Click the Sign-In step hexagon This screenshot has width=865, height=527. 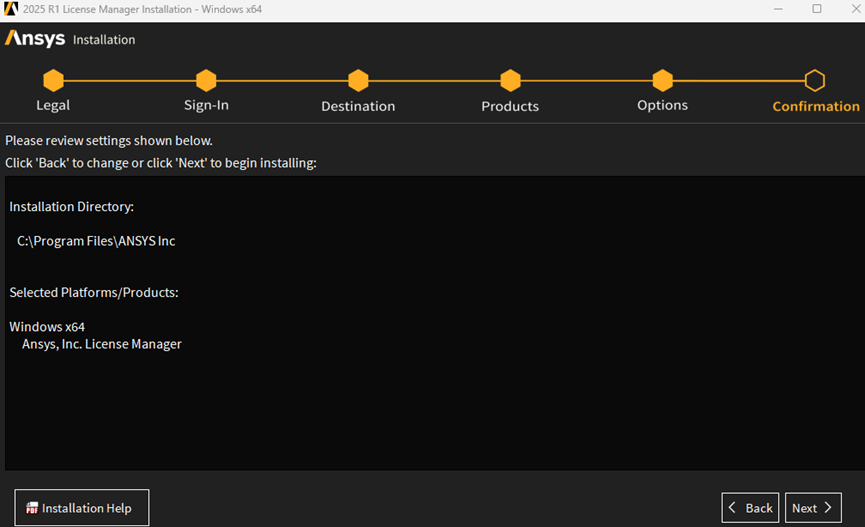point(206,81)
